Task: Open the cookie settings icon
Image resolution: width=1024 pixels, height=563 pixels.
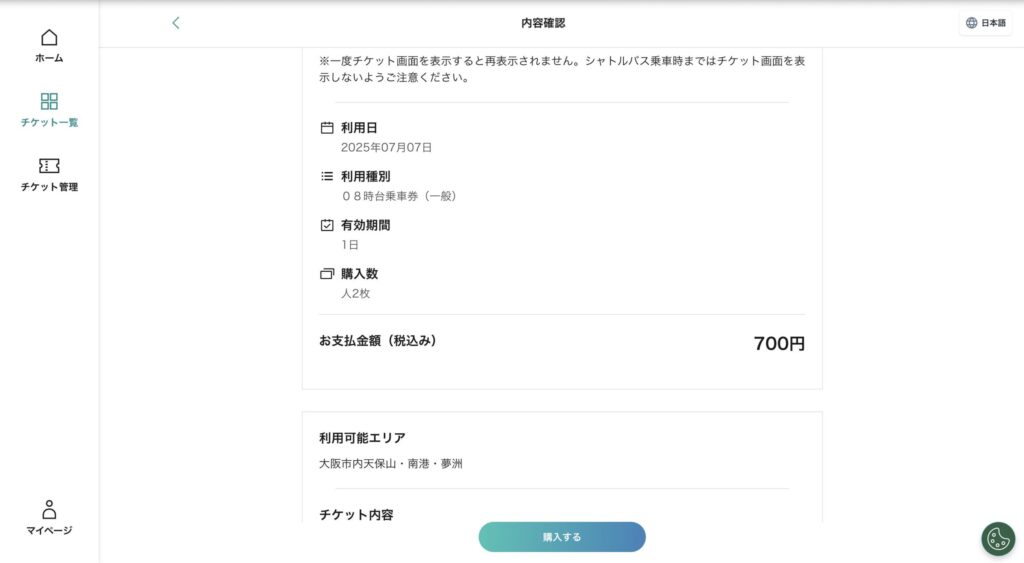Action: click(x=997, y=538)
